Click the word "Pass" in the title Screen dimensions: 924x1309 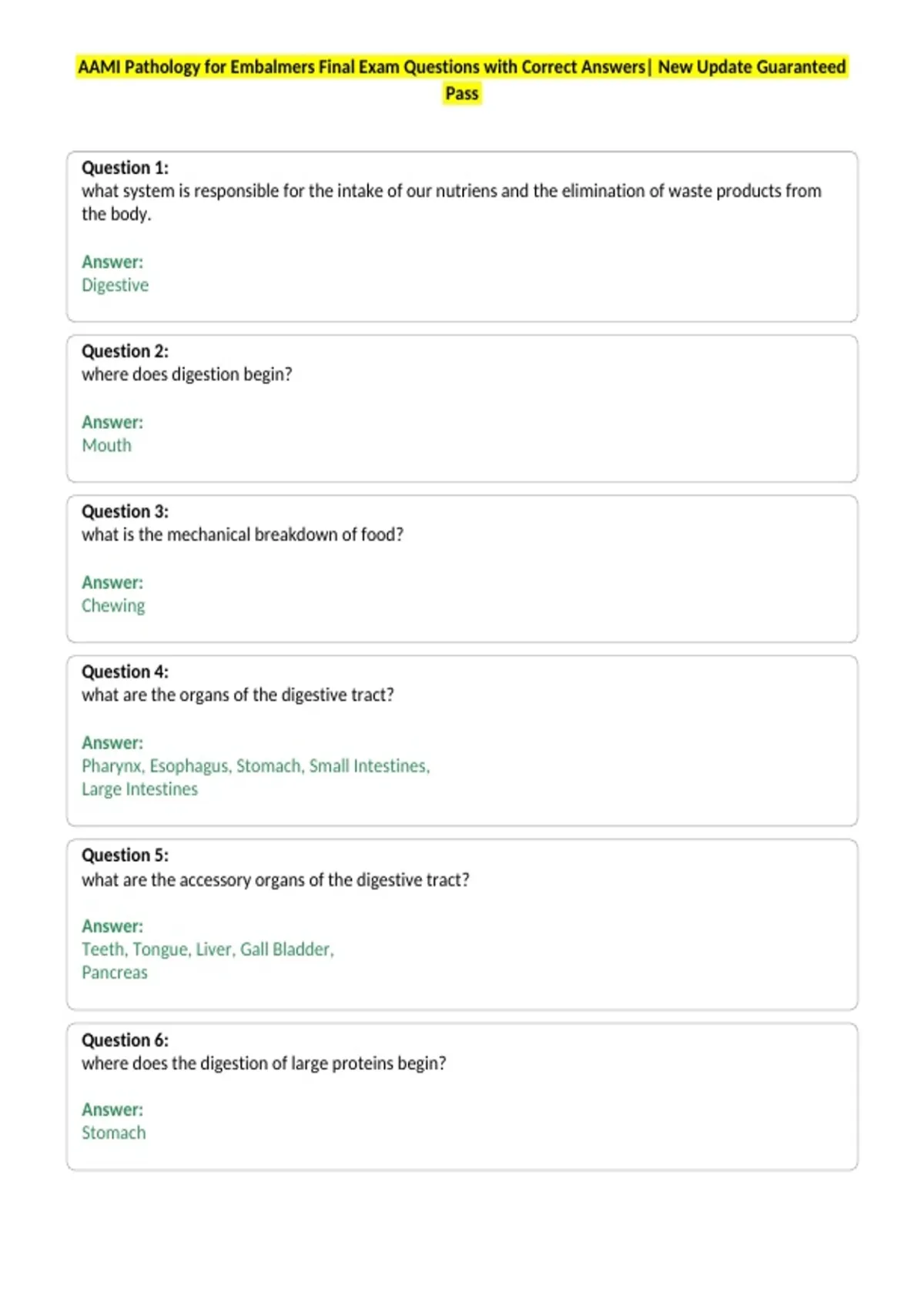tap(462, 94)
